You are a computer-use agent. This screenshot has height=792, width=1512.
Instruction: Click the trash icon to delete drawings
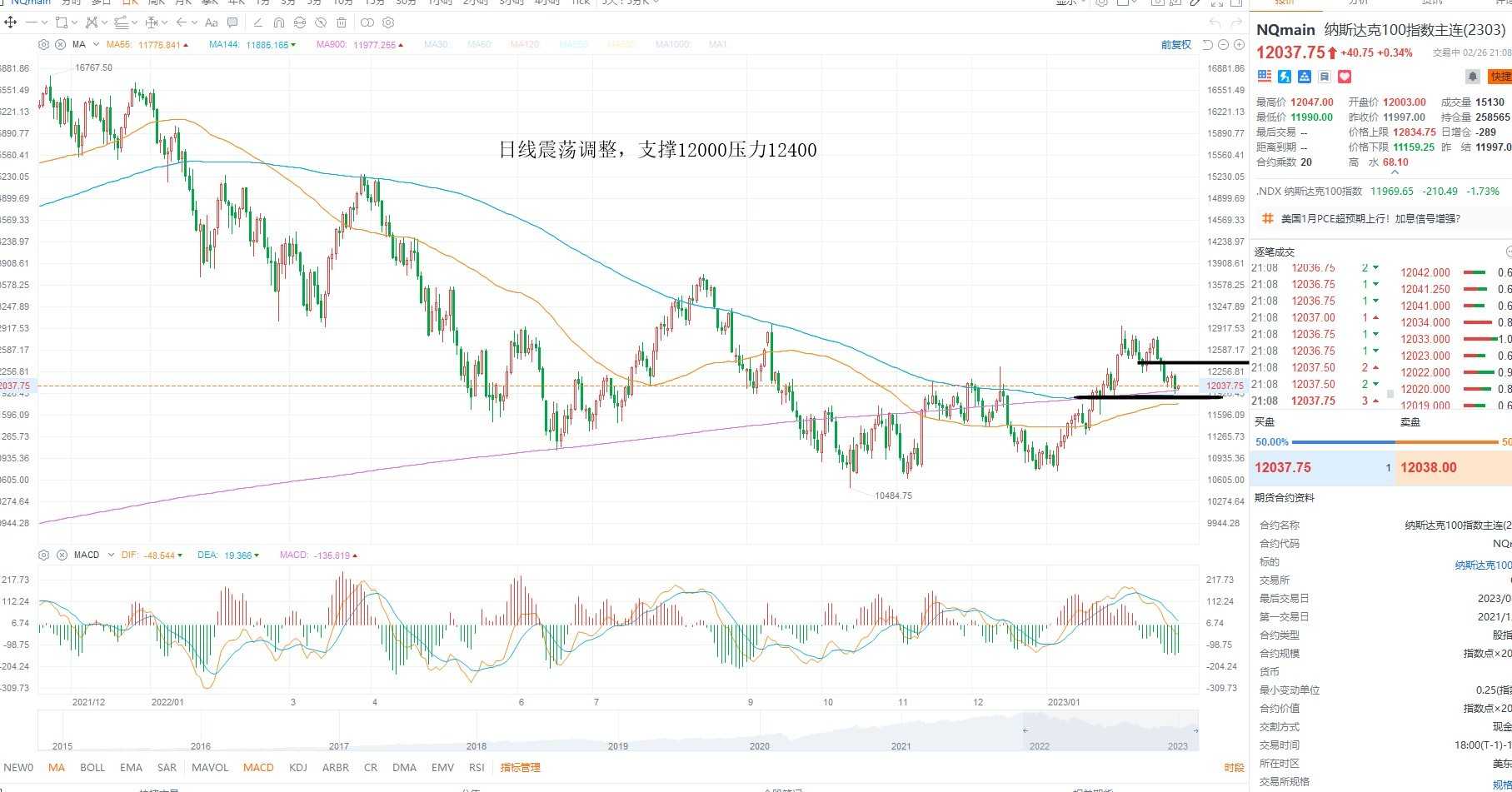342,22
